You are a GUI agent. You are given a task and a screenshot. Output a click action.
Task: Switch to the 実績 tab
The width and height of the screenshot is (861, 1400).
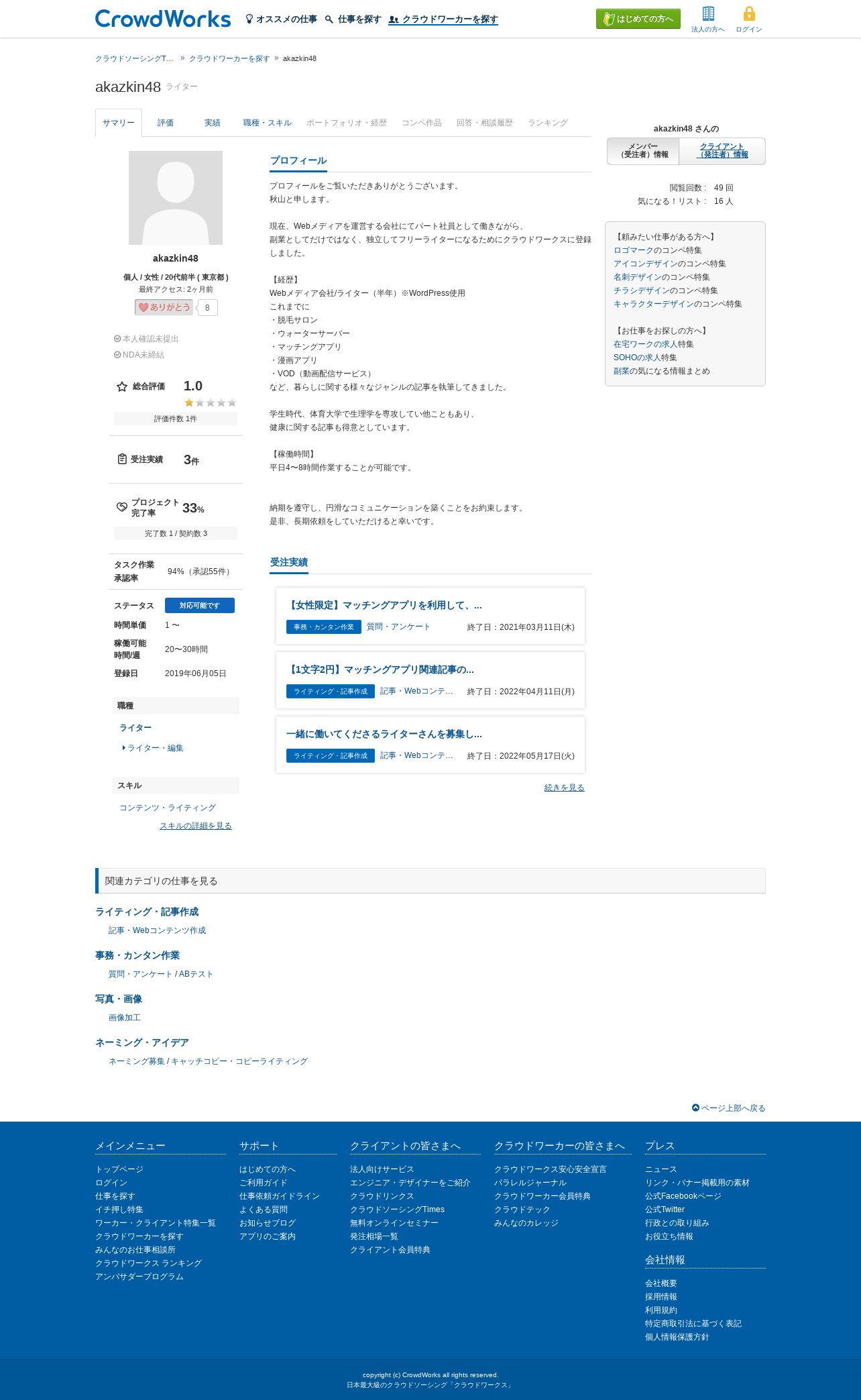pyautogui.click(x=213, y=123)
